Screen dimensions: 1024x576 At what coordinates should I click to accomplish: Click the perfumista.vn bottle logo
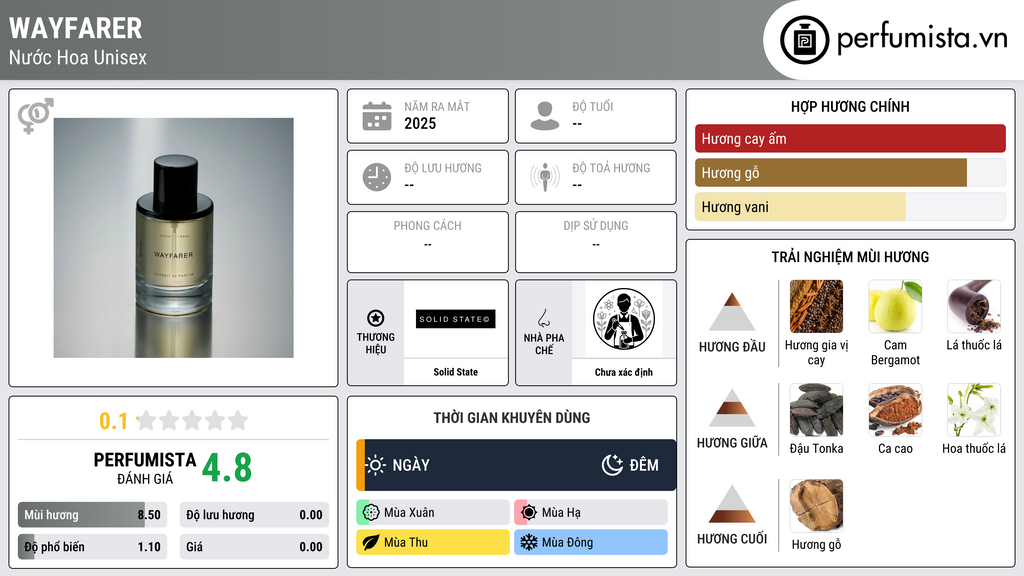[805, 40]
